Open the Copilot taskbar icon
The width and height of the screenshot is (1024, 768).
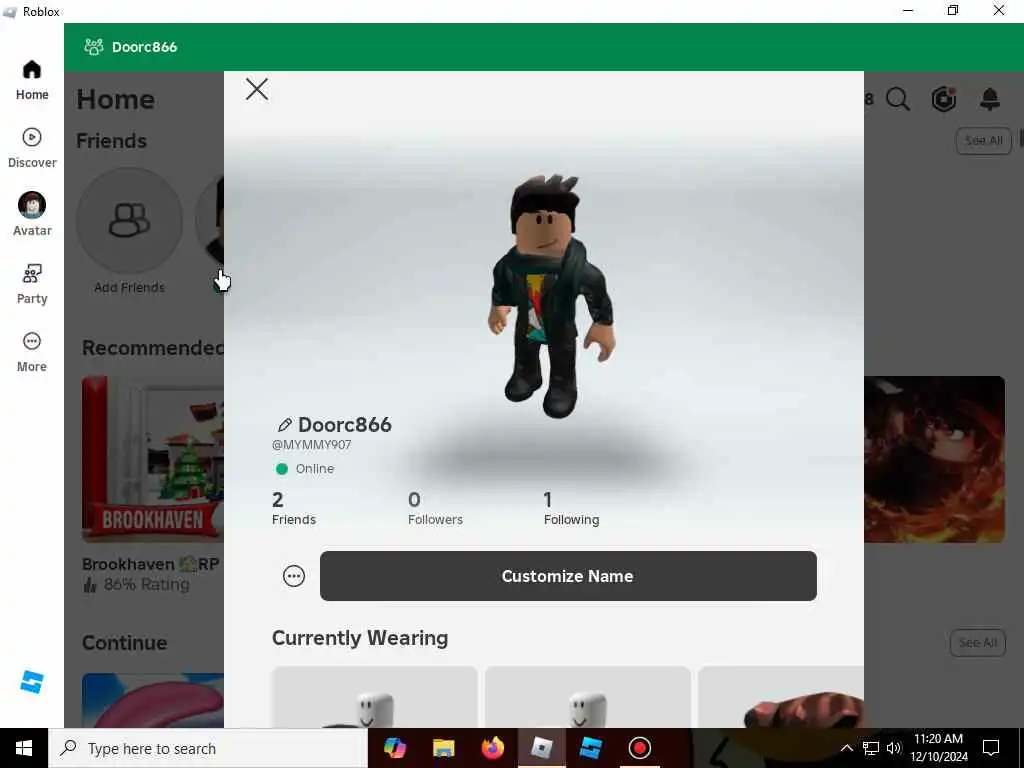[394, 748]
